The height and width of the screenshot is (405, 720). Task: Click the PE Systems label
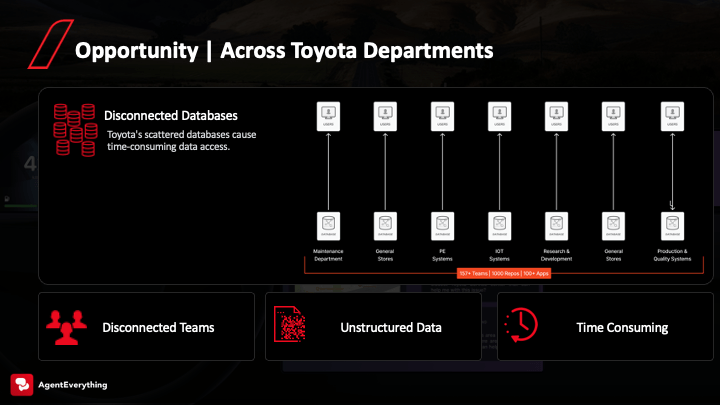tap(442, 255)
